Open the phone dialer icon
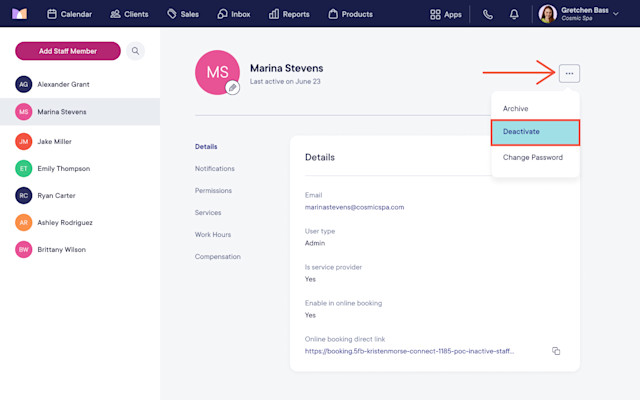The image size is (640, 400). pos(488,15)
